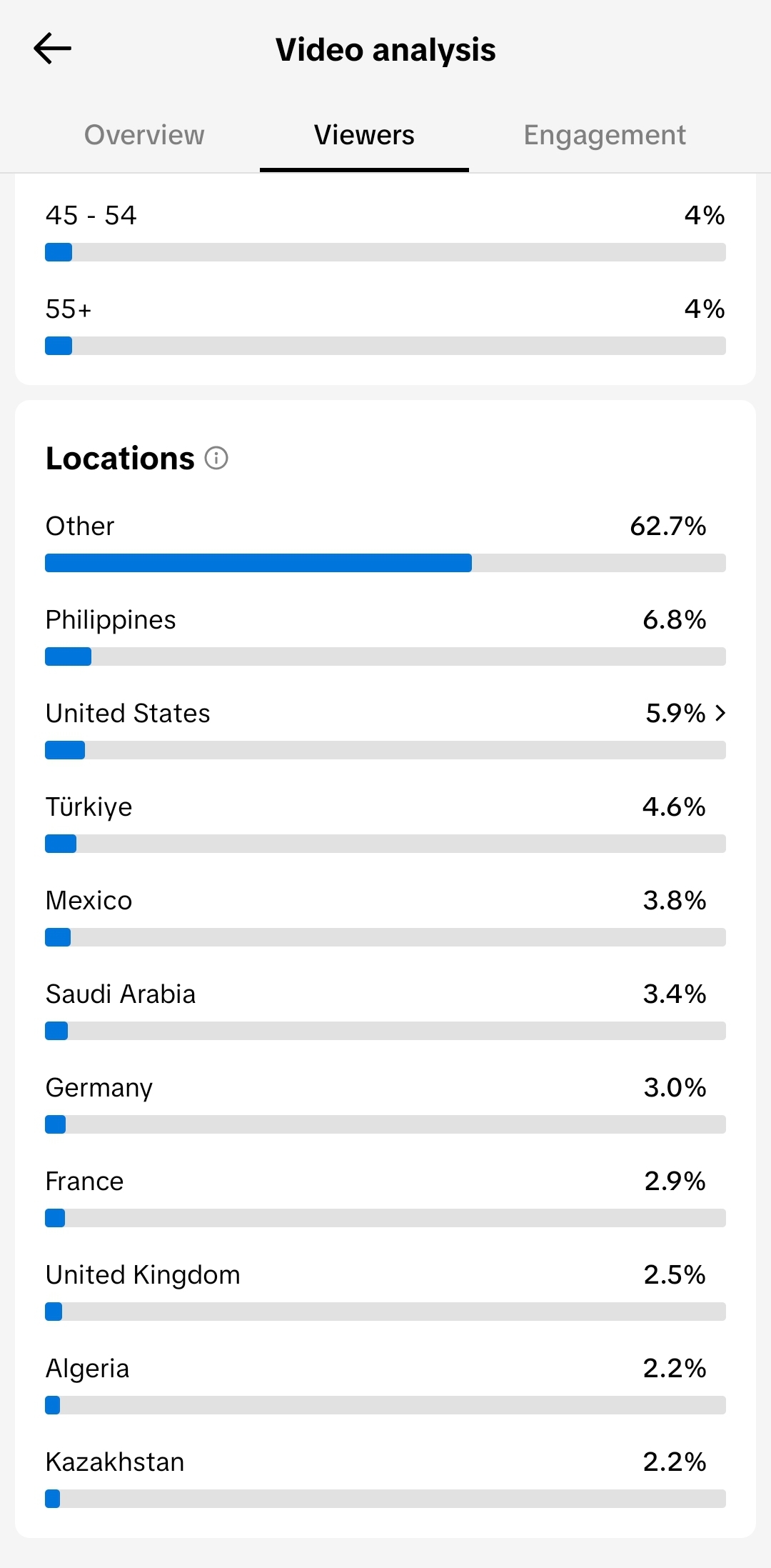Image resolution: width=771 pixels, height=1568 pixels.
Task: Tap the 45 - 54 age group bar
Action: click(x=385, y=252)
